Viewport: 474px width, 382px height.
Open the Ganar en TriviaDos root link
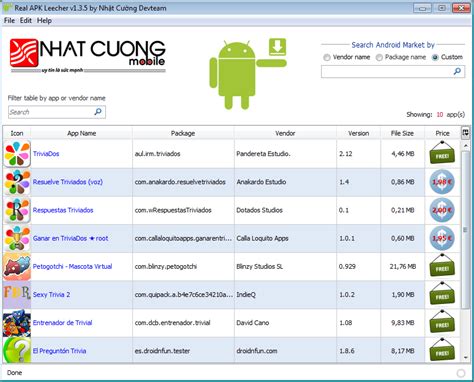tap(70, 238)
